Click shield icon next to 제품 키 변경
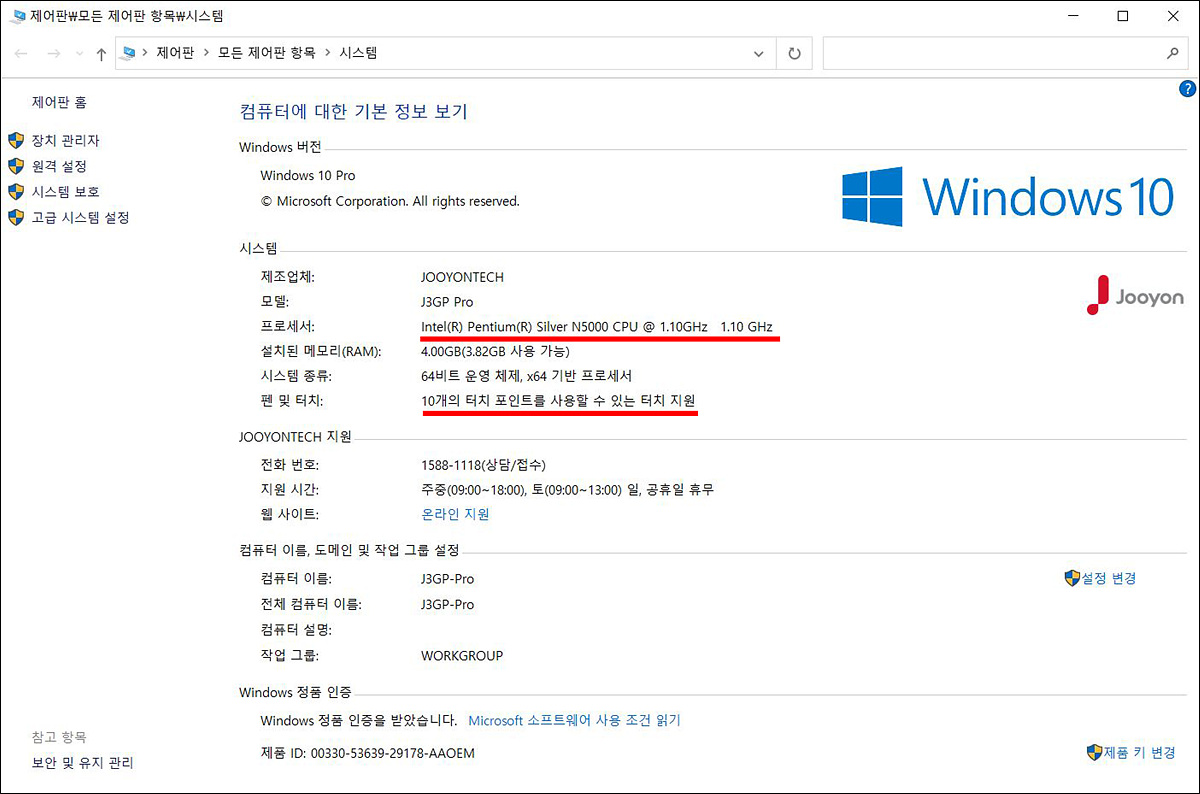1200x794 pixels. (x=1094, y=753)
